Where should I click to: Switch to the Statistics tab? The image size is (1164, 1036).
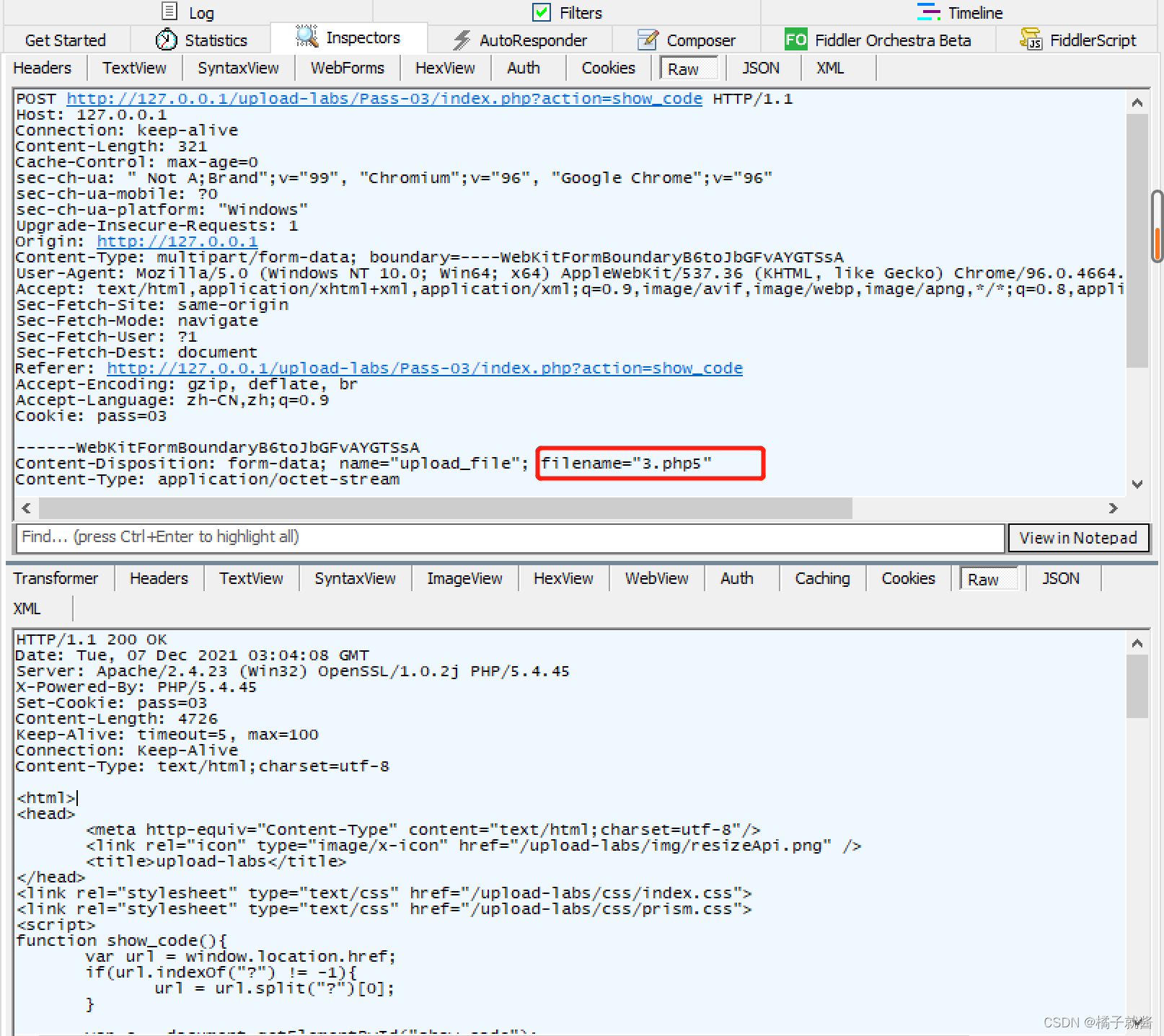(x=202, y=40)
